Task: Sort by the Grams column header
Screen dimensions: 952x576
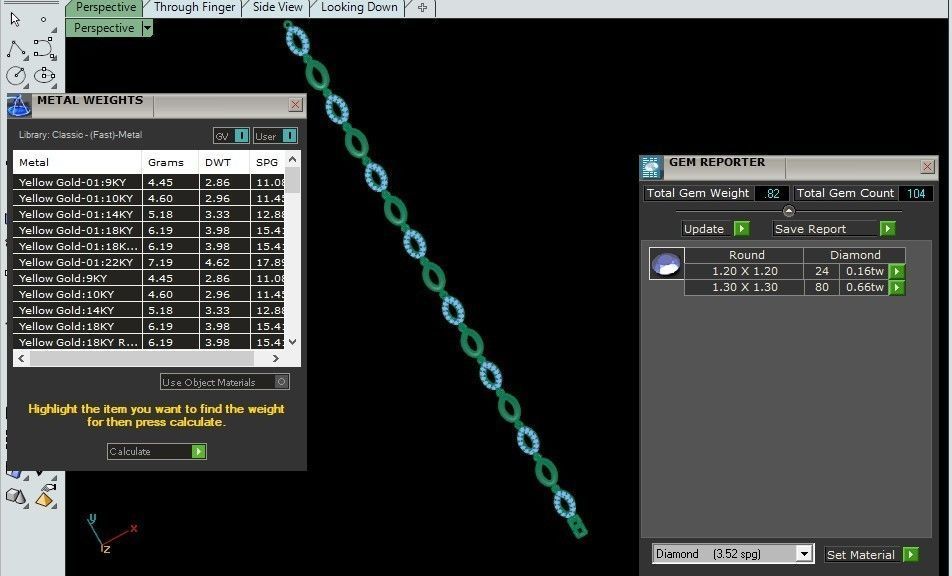Action: coord(171,162)
